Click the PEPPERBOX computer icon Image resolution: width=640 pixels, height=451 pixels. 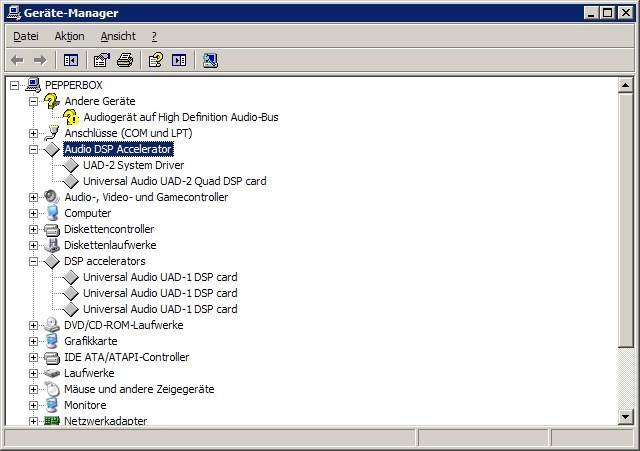click(33, 85)
